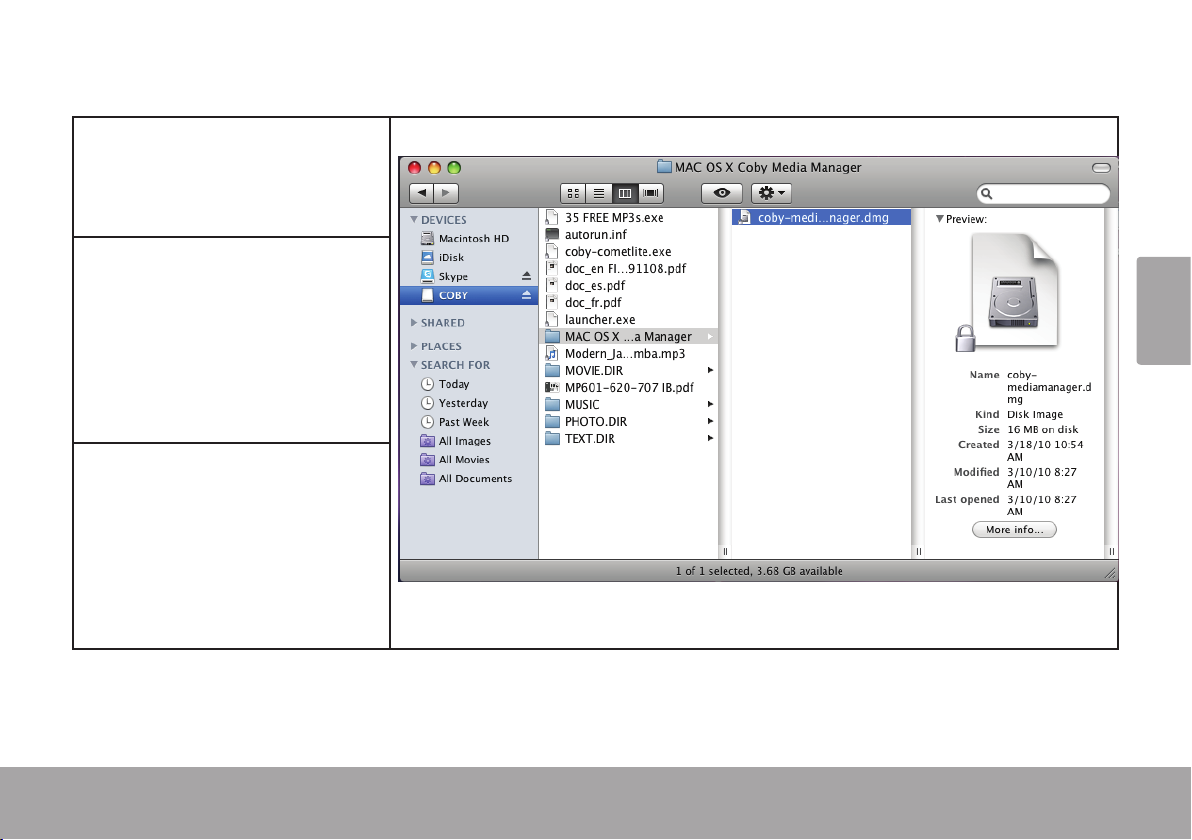Select the doc_en FI...91108.pdf file
The width and height of the screenshot is (1192, 840).
click(x=629, y=268)
